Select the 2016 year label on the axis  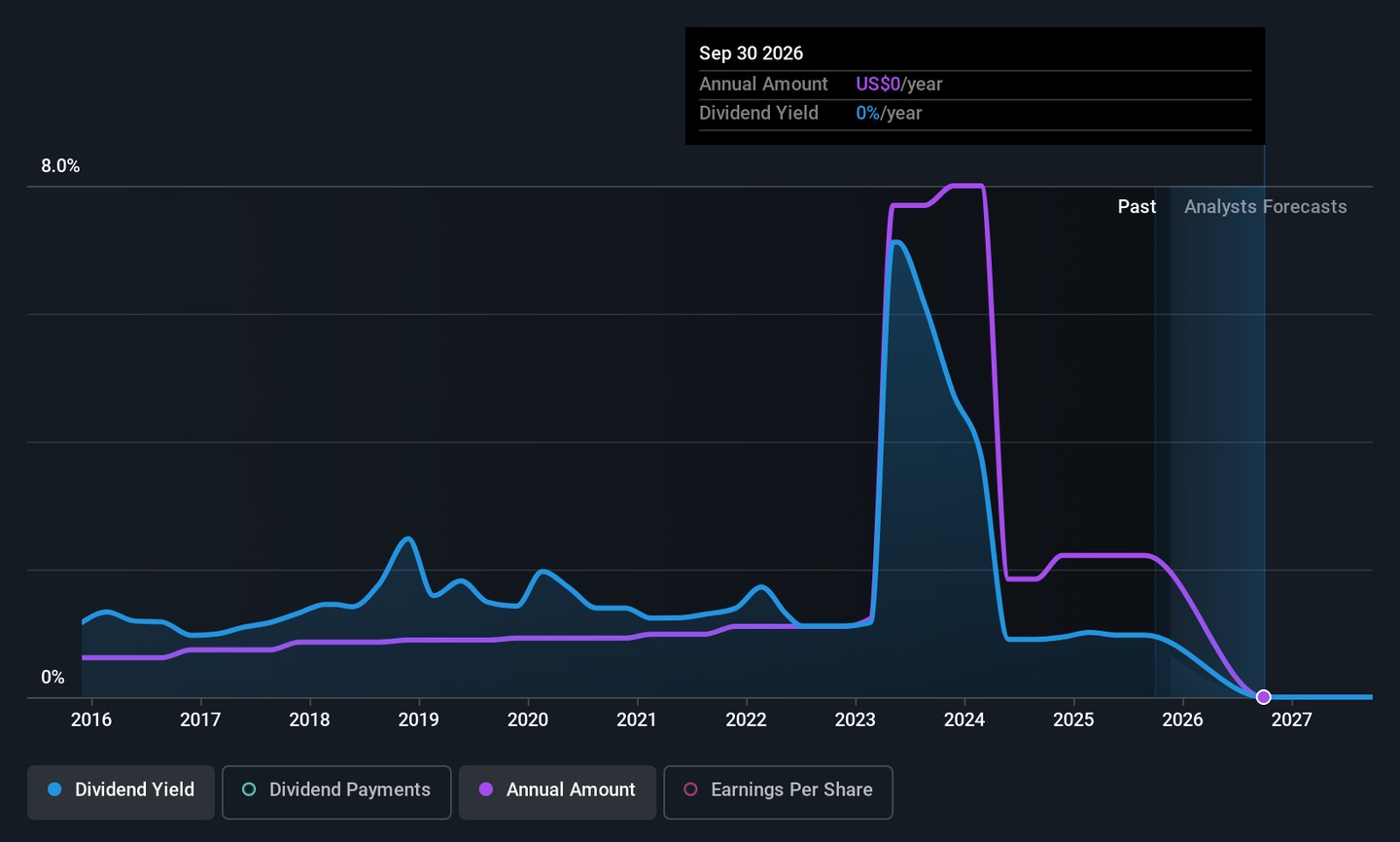[91, 719]
